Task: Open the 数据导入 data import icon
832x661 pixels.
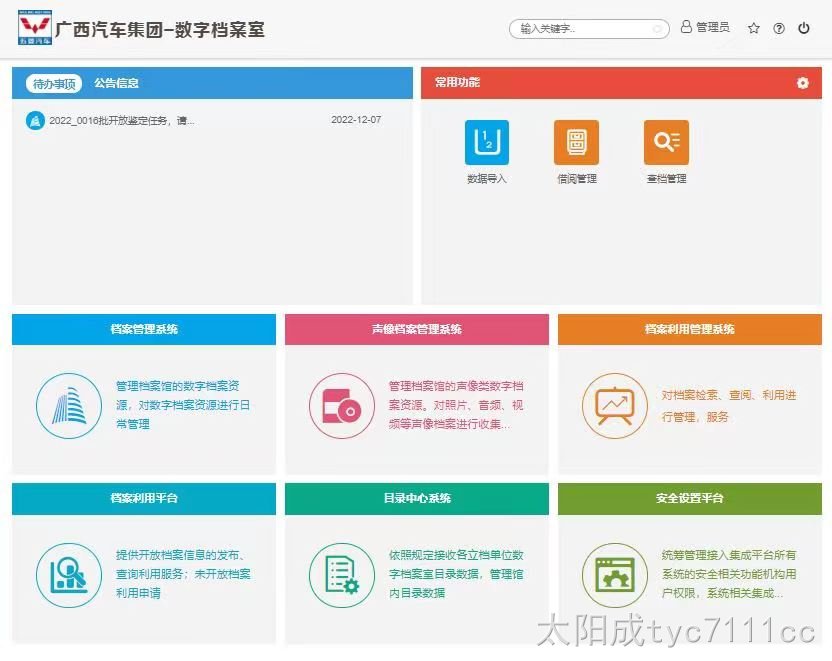Action: tap(487, 142)
